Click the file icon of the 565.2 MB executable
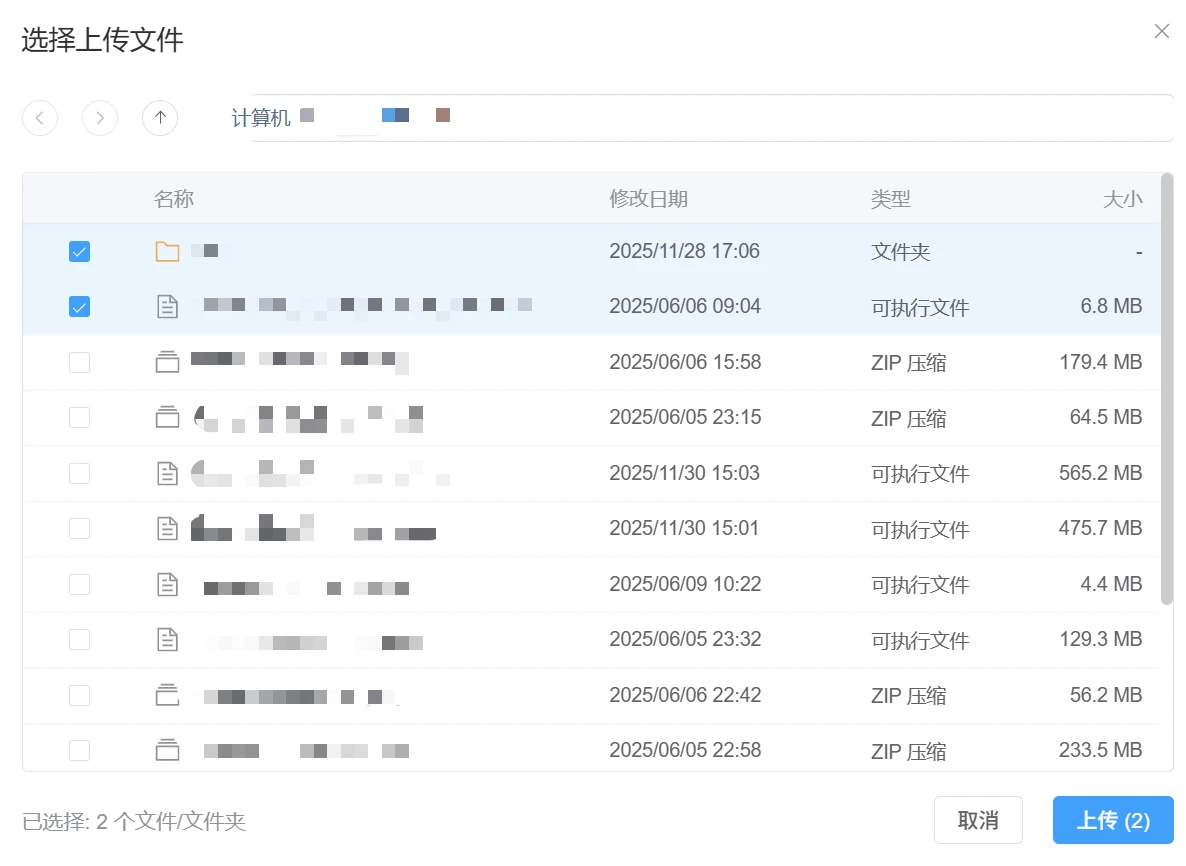Viewport: 1186px width, 866px height. (167, 473)
